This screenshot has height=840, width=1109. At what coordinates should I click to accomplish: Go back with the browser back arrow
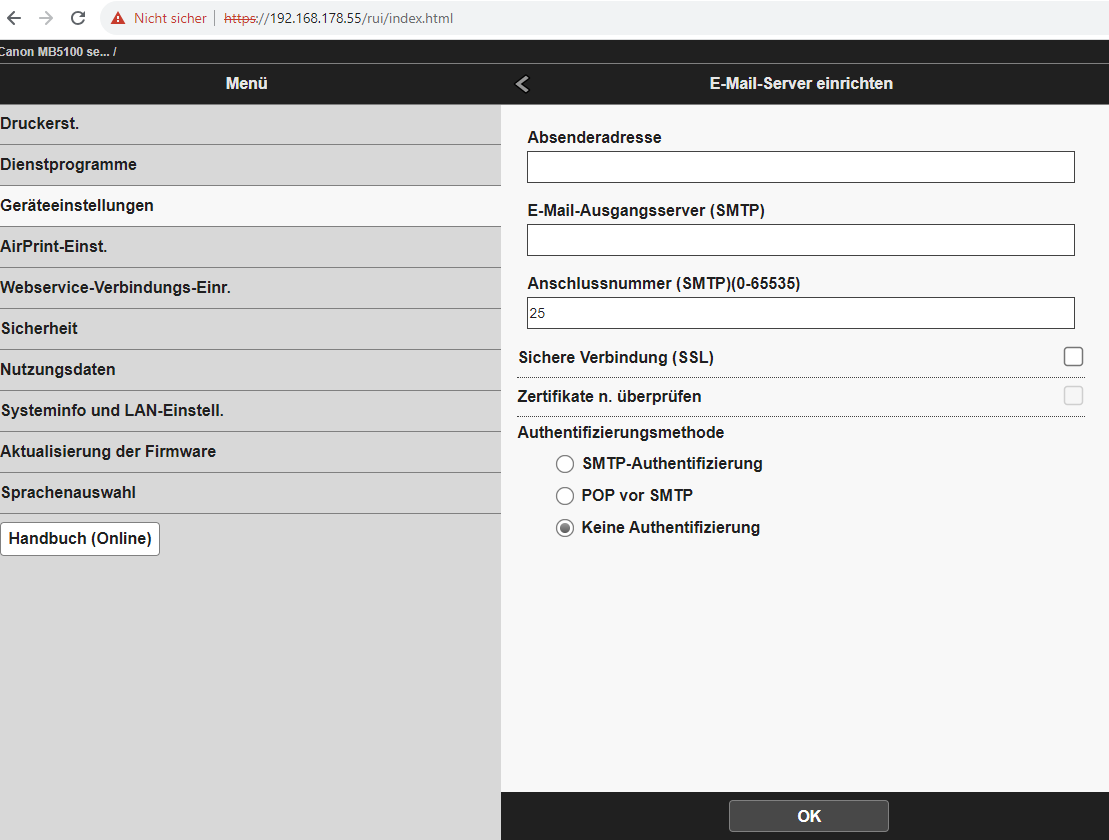coord(14,18)
